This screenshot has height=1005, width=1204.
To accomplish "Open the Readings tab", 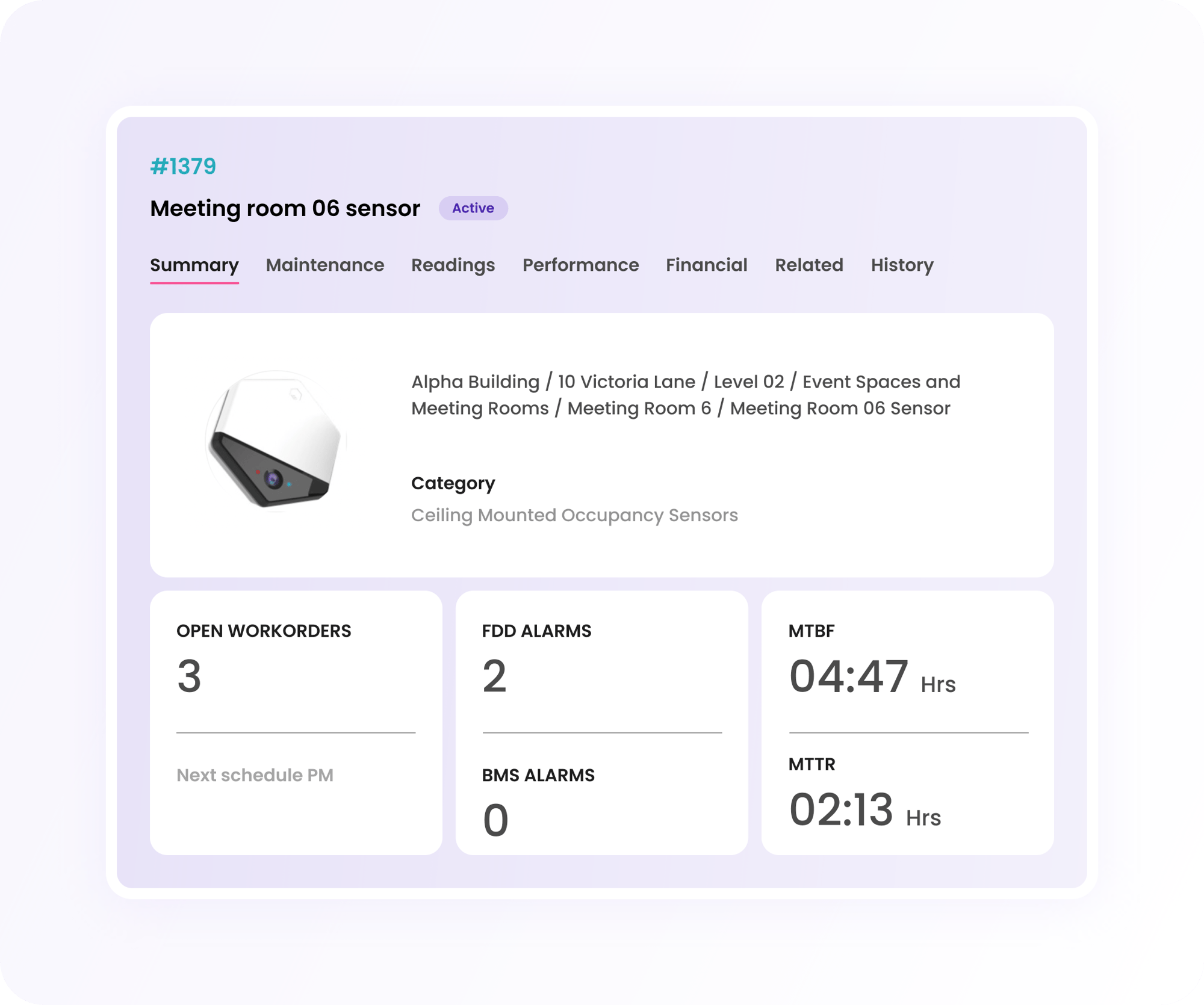I will click(453, 265).
